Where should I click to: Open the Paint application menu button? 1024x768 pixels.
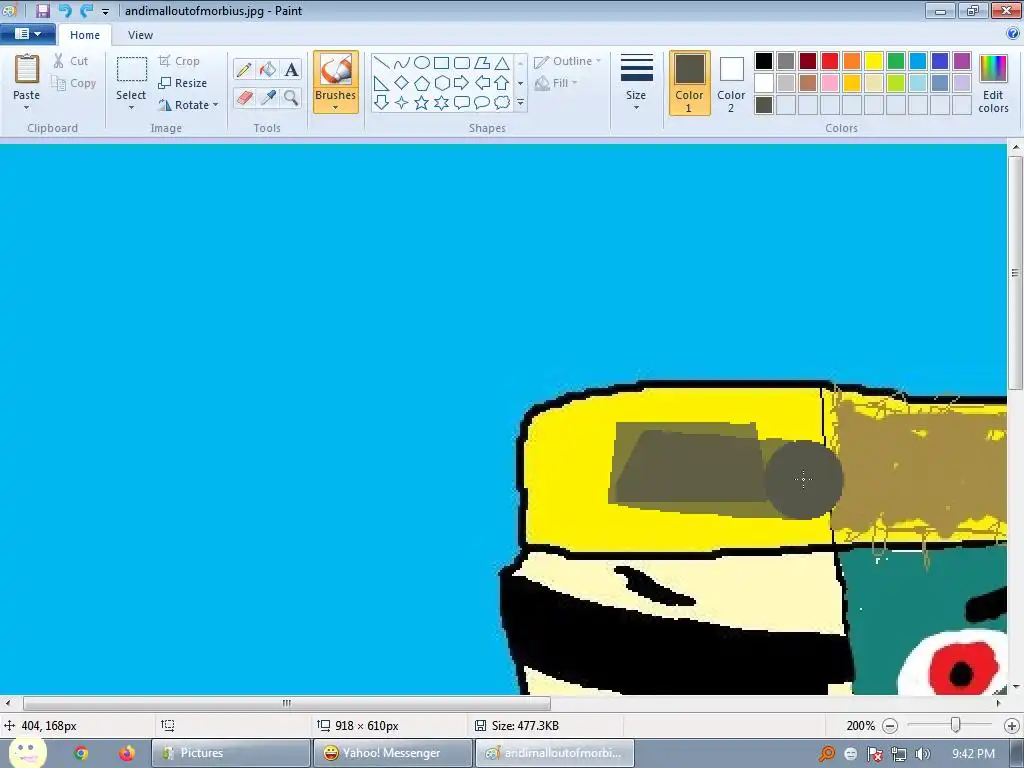tap(27, 34)
